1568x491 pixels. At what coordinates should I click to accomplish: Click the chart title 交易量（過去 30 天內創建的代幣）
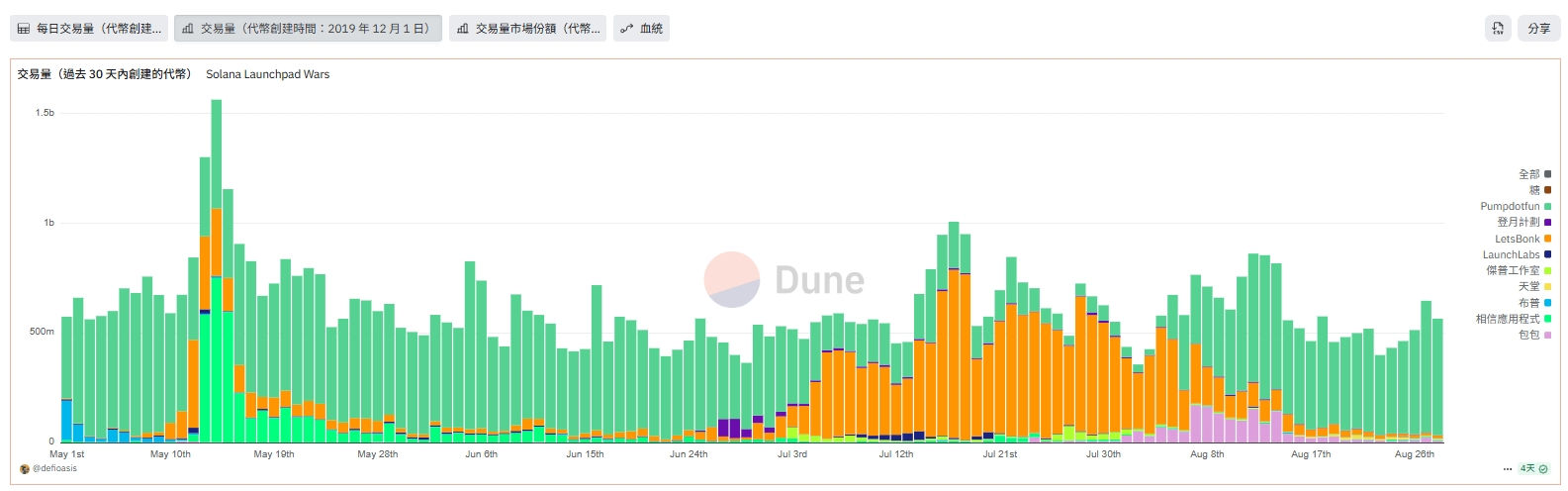(x=104, y=74)
